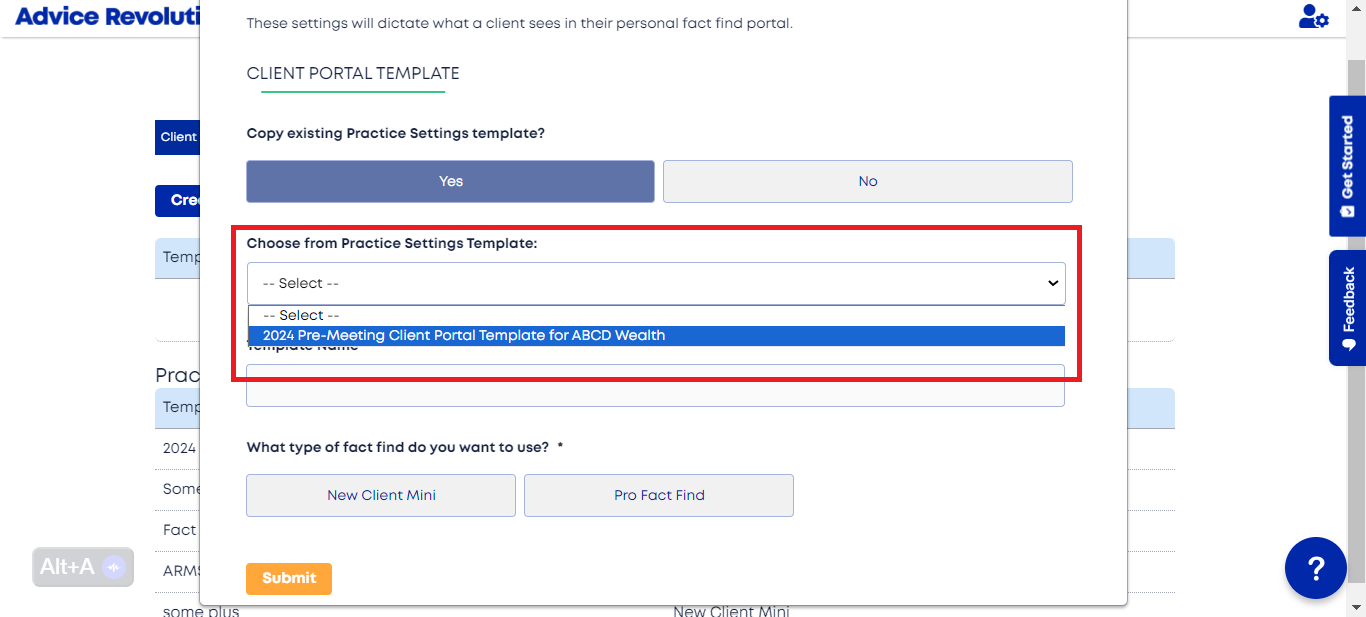1366x617 pixels.
Task: Click the Template Name input field
Action: [656, 385]
